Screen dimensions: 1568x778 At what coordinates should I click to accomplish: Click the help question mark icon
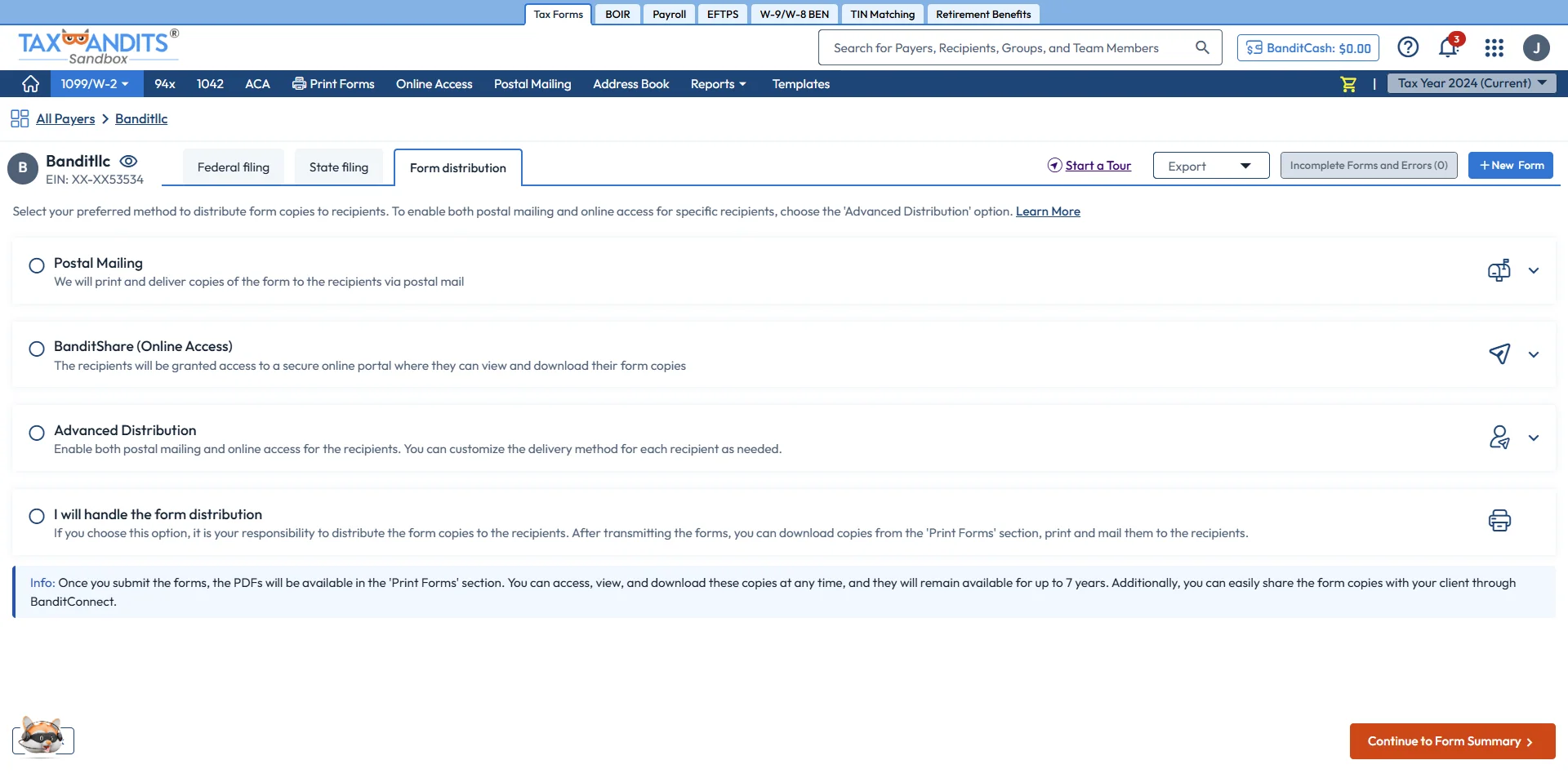pyautogui.click(x=1408, y=47)
